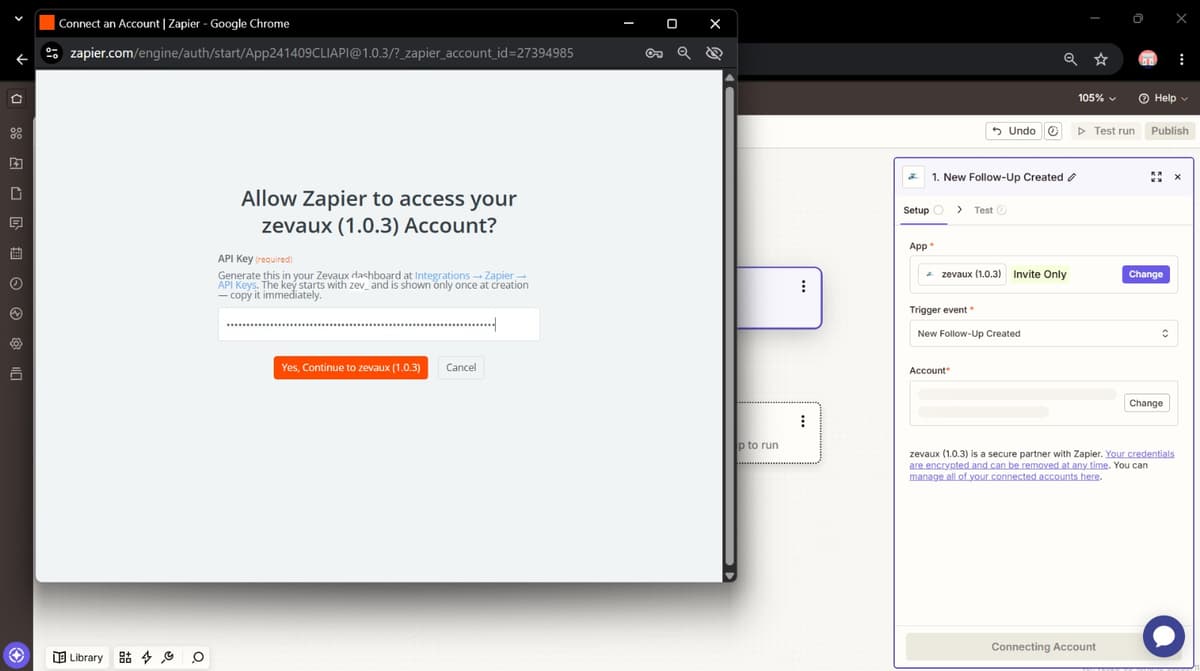The height and width of the screenshot is (671, 1200).
Task: Open the settings gear icon in sidebar
Action: (16, 343)
